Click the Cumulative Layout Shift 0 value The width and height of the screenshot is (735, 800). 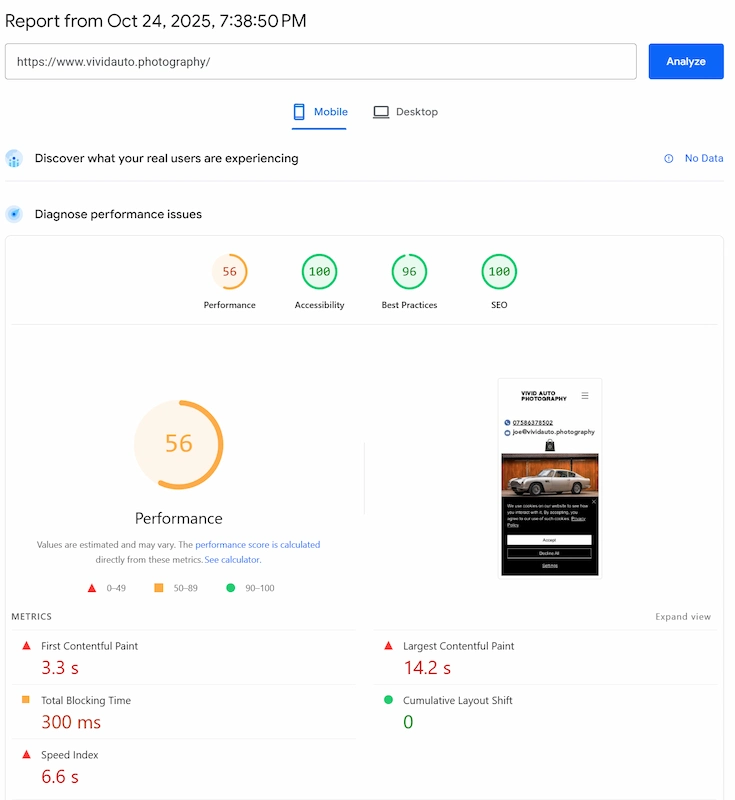(408, 722)
